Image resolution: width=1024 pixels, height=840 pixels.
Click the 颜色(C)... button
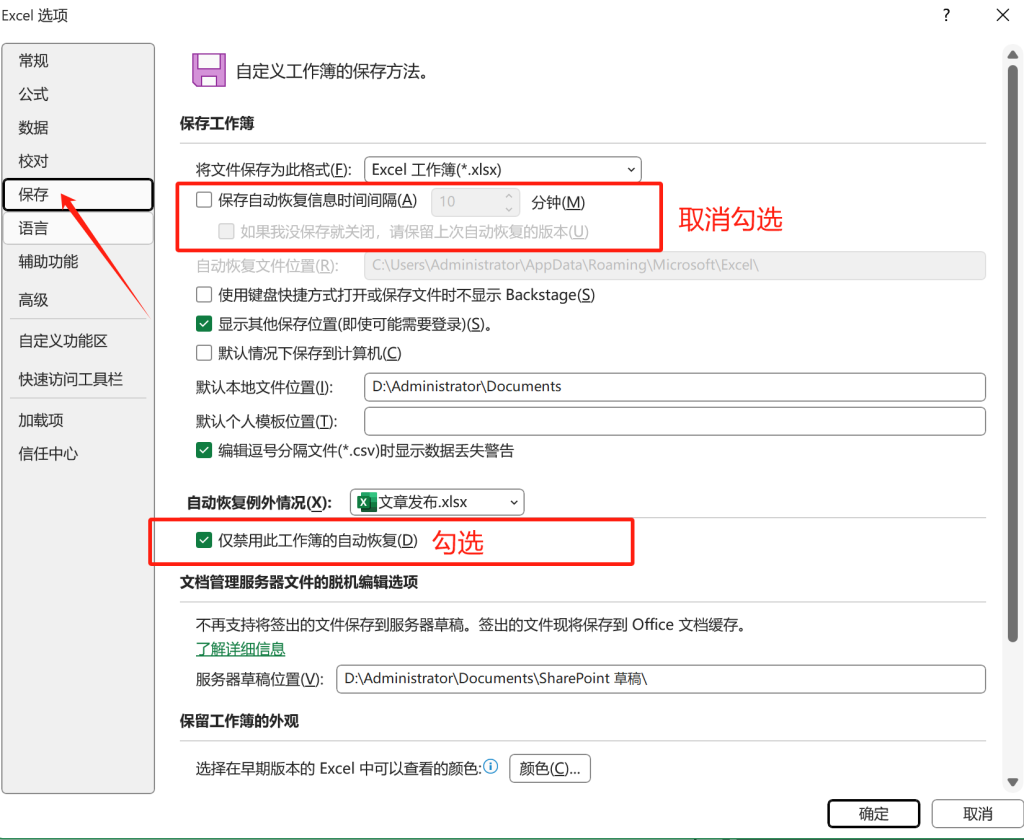[550, 769]
